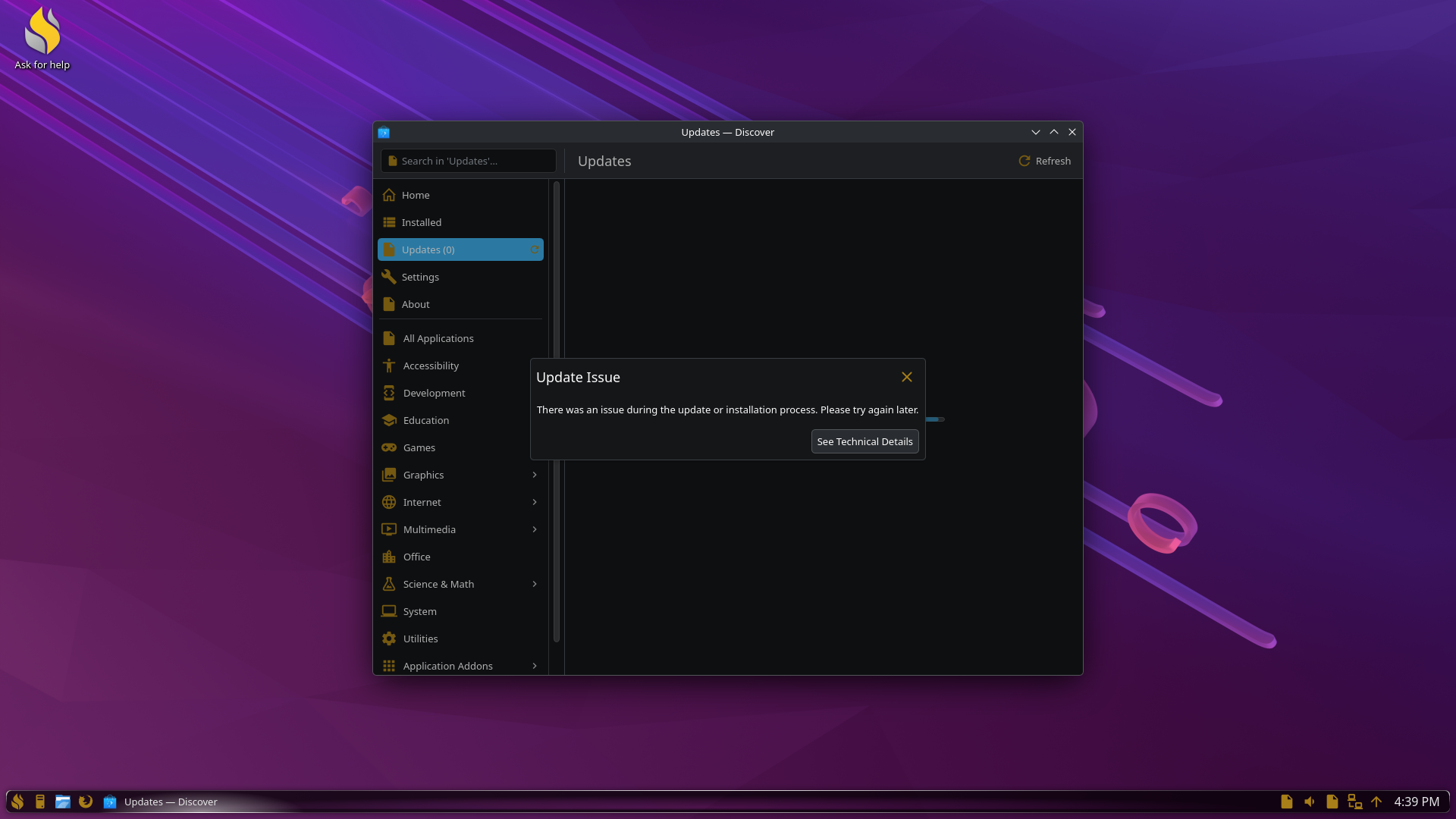Click the Refresh button
The height and width of the screenshot is (819, 1456).
point(1044,161)
